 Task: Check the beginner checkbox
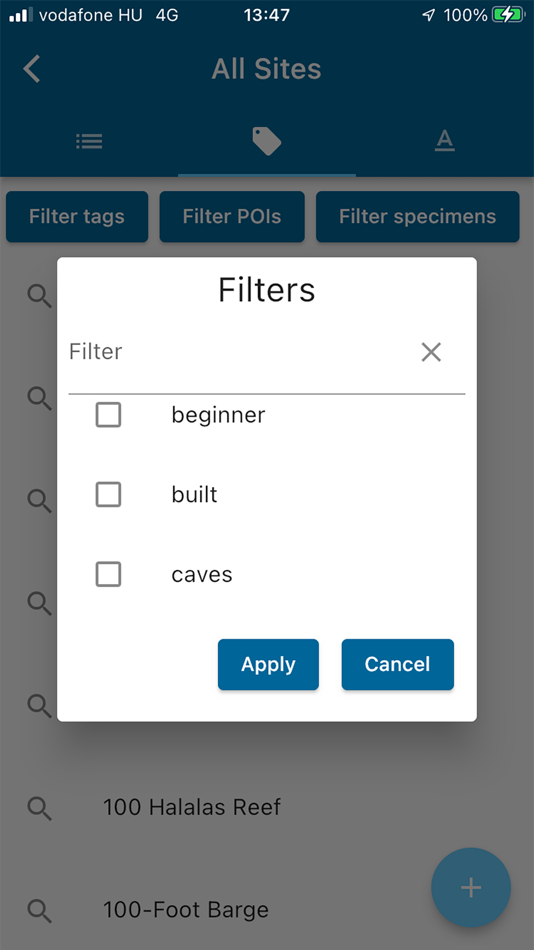pyautogui.click(x=108, y=415)
